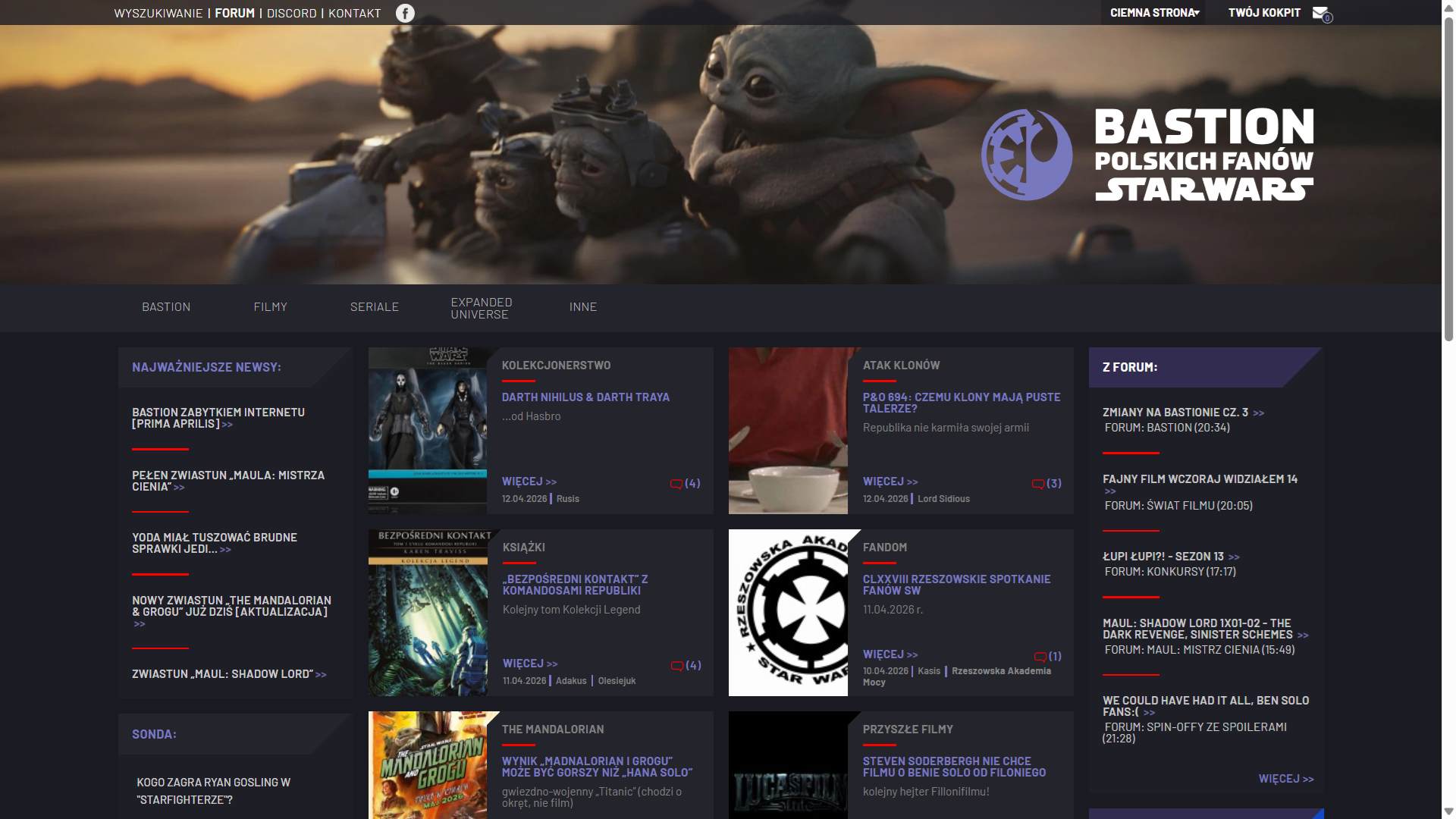Viewport: 1456px width, 819px height.
Task: Go to Forum in top bar
Action: coord(234,13)
